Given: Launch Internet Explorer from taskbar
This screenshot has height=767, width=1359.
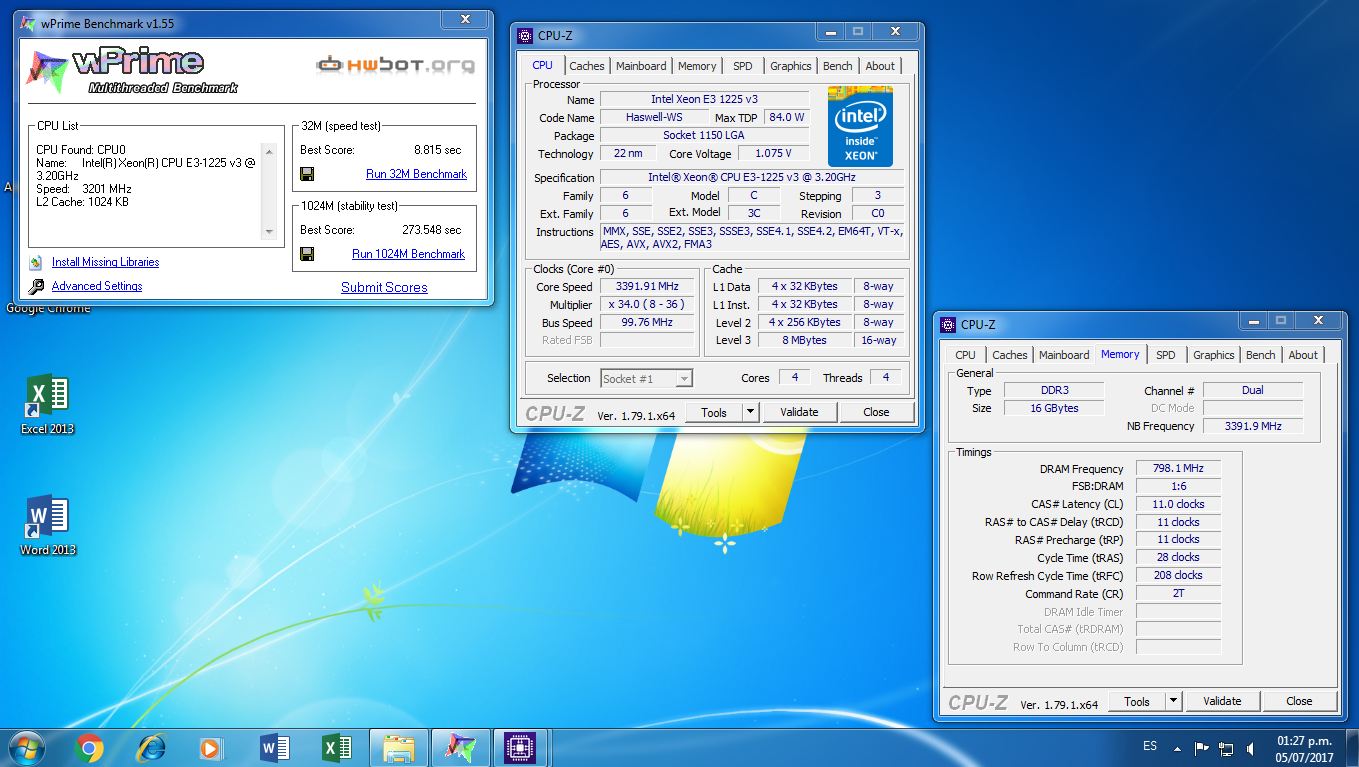Looking at the screenshot, I should [151, 748].
